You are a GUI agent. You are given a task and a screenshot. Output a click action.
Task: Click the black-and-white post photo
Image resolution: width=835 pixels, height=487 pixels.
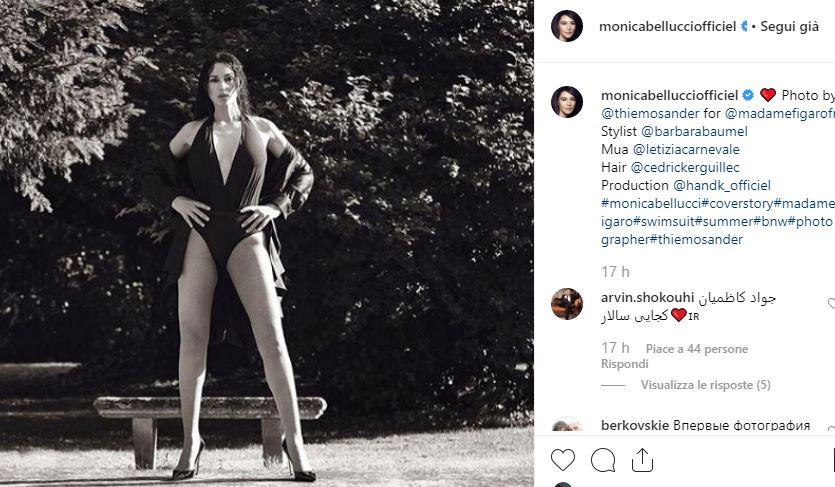(x=267, y=243)
